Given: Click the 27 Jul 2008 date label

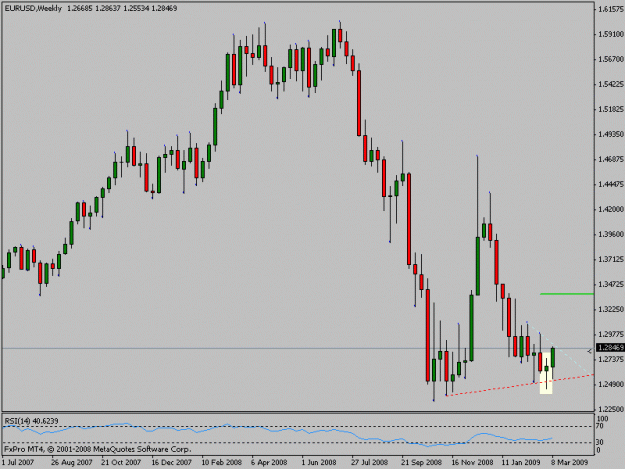Looking at the screenshot, I should tap(369, 463).
